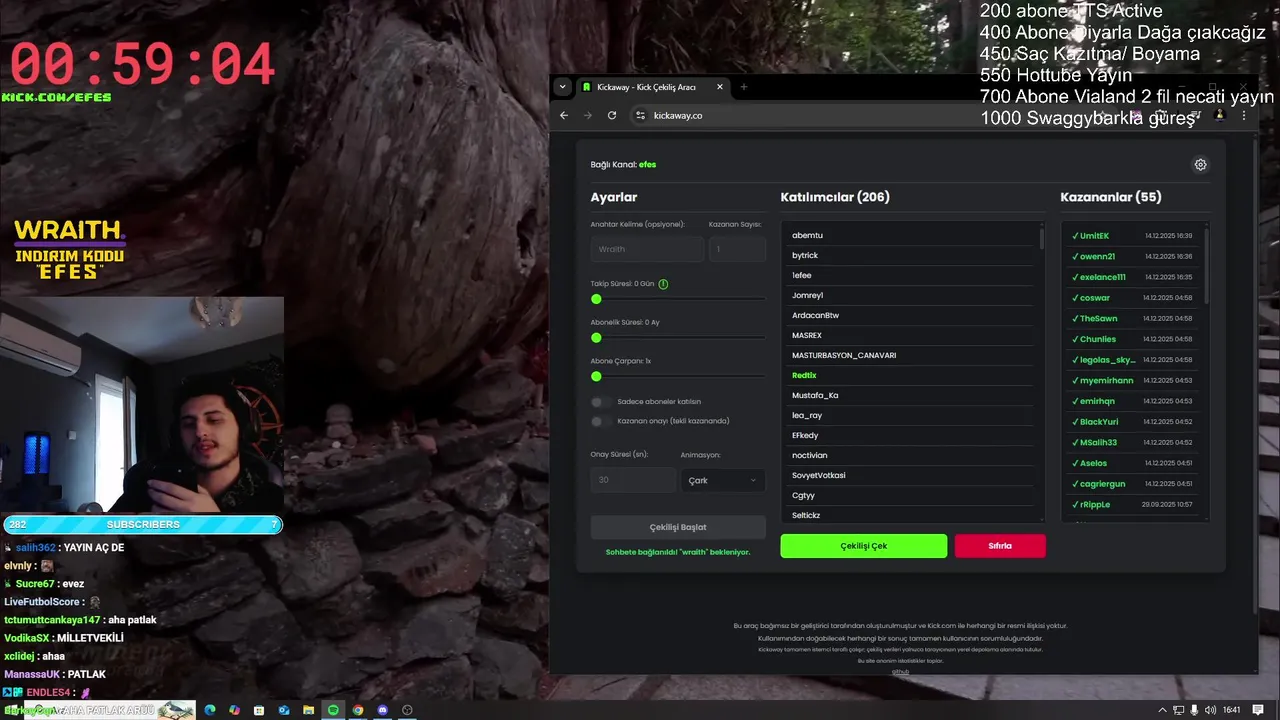Click winner UmitEK entry

[x=1132, y=236]
